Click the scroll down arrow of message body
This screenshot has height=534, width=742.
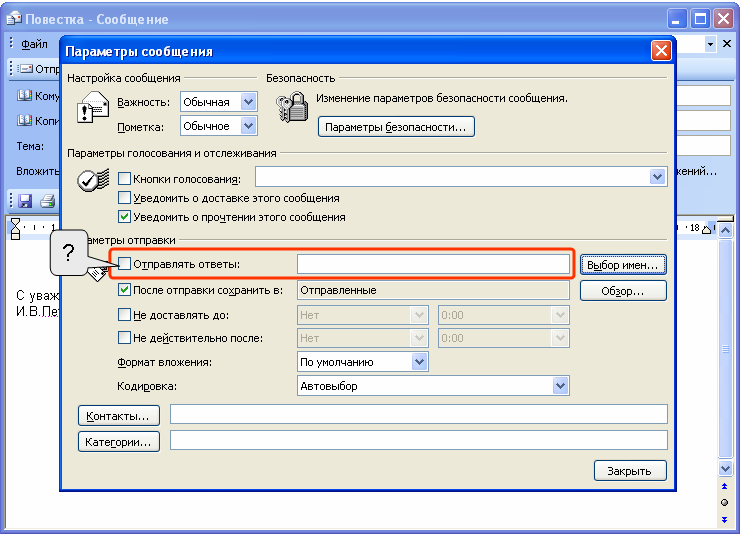coord(725,469)
